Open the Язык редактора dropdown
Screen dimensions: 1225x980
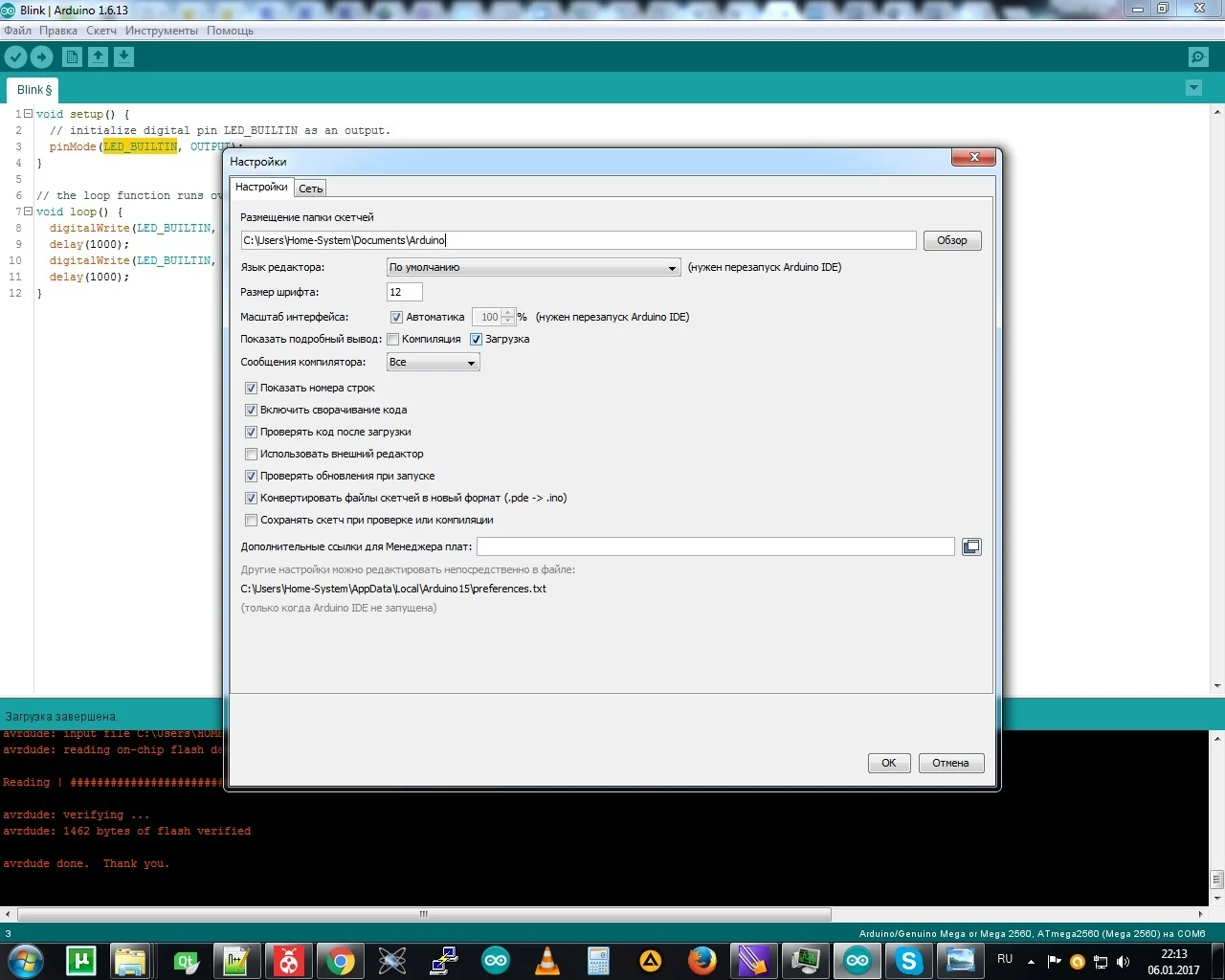pyautogui.click(x=533, y=267)
